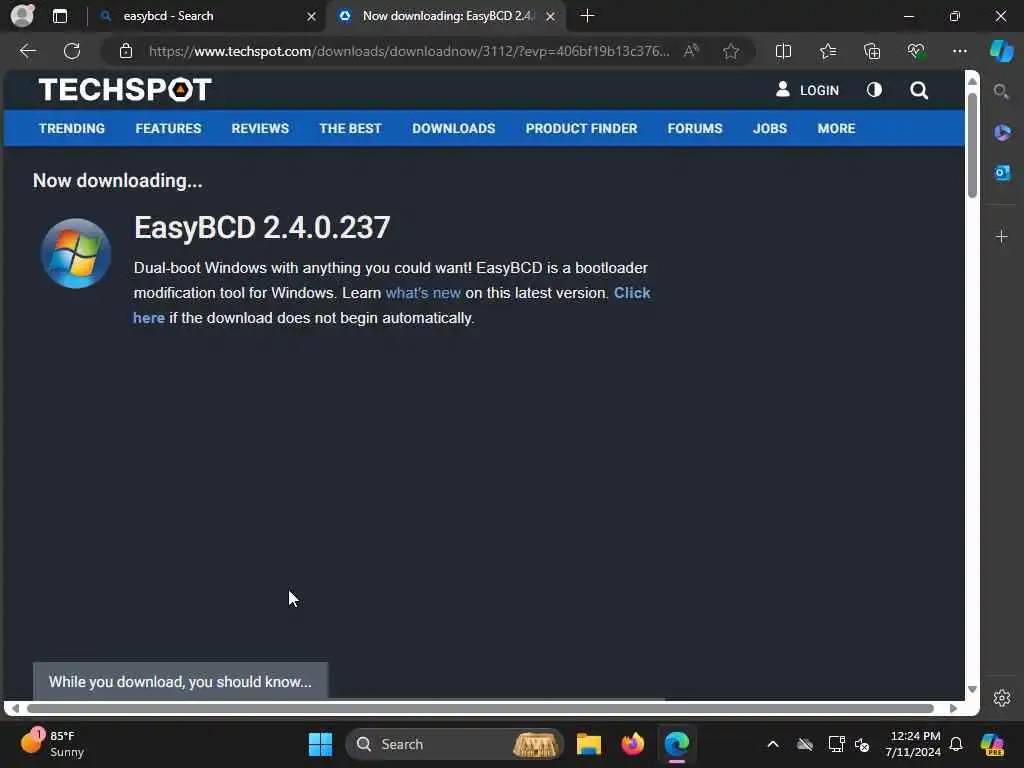
Task: Open Copilot preview in taskbar
Action: [992, 744]
